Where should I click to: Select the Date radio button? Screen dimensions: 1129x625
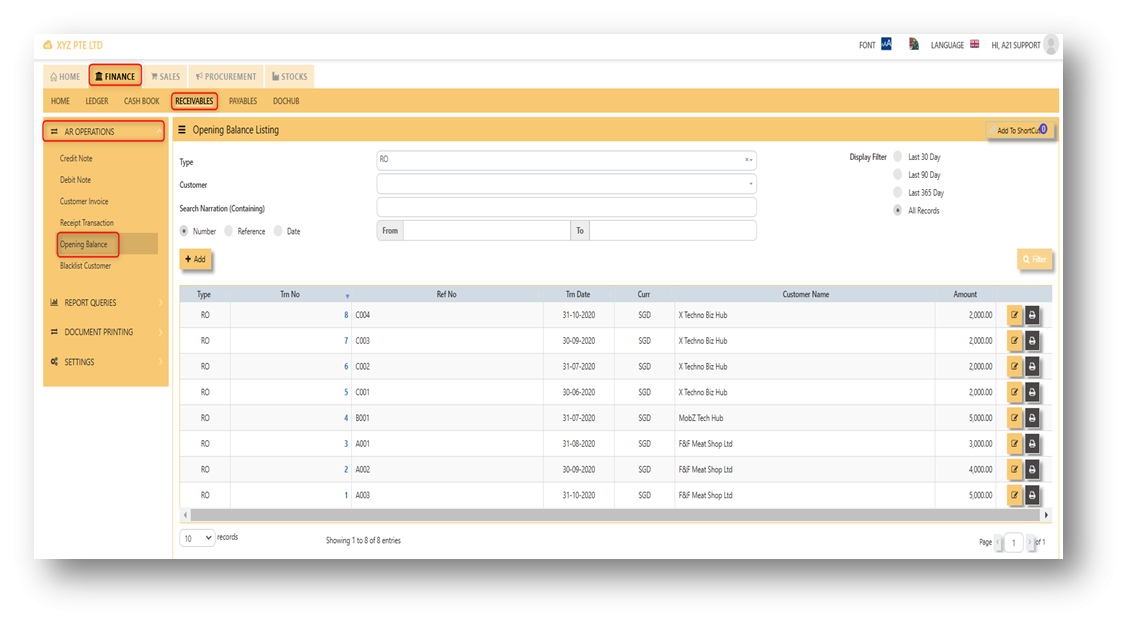pyautogui.click(x=278, y=231)
